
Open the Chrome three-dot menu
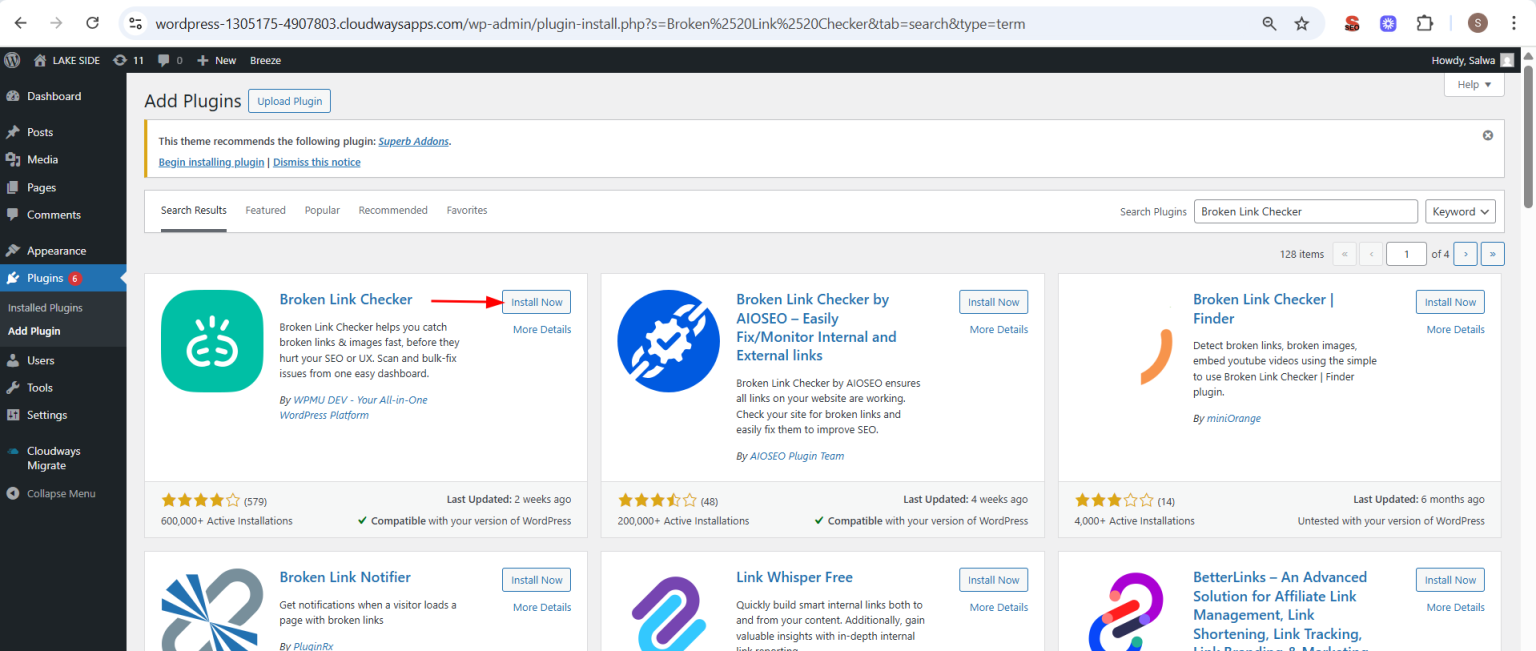tap(1515, 23)
